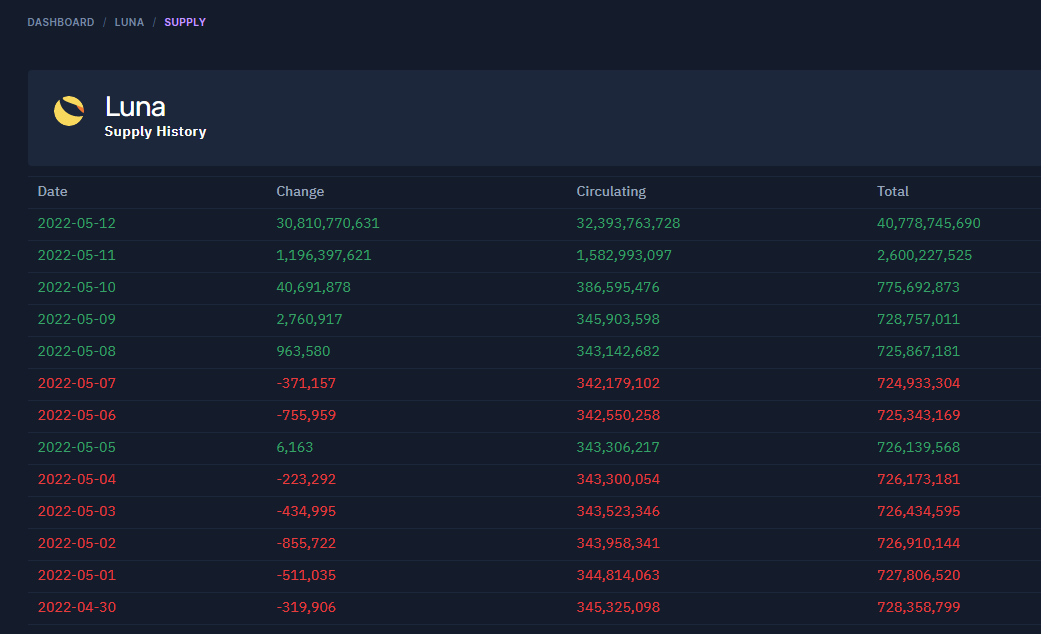This screenshot has width=1041, height=634.
Task: Select the date 2022-05-05
Action: coord(76,447)
